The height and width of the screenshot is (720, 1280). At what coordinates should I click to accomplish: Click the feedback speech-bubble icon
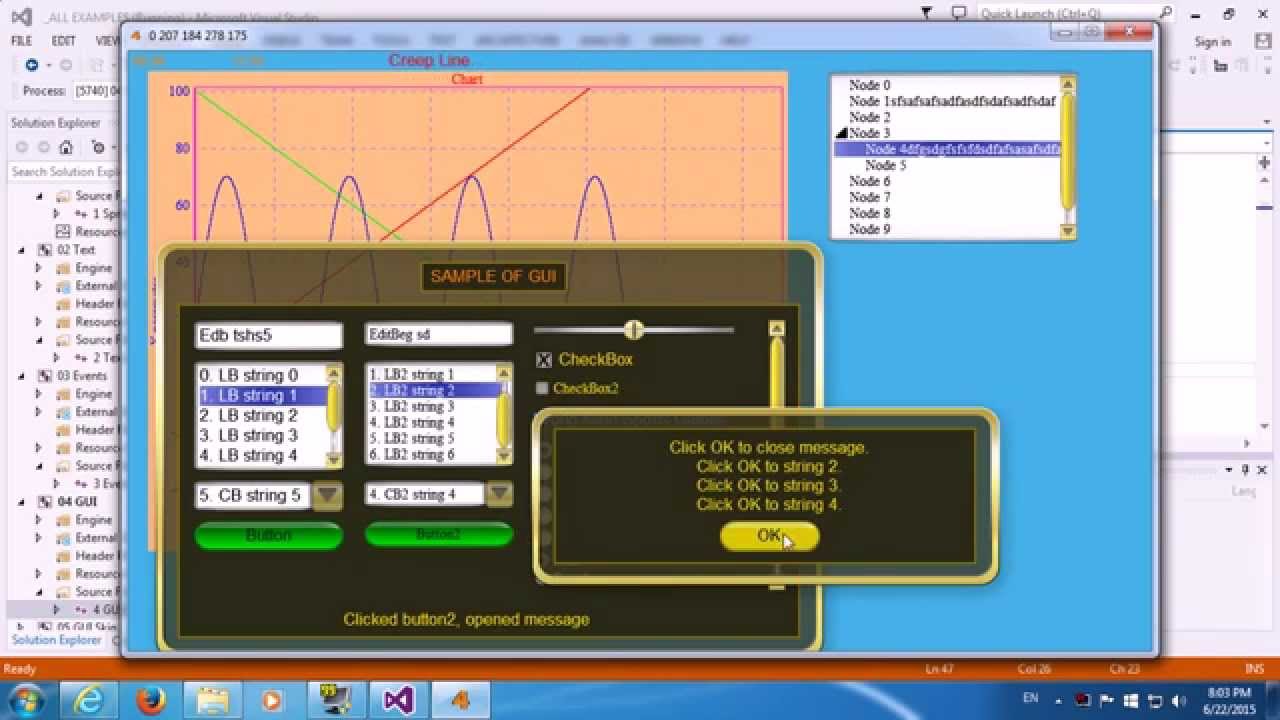tap(959, 13)
